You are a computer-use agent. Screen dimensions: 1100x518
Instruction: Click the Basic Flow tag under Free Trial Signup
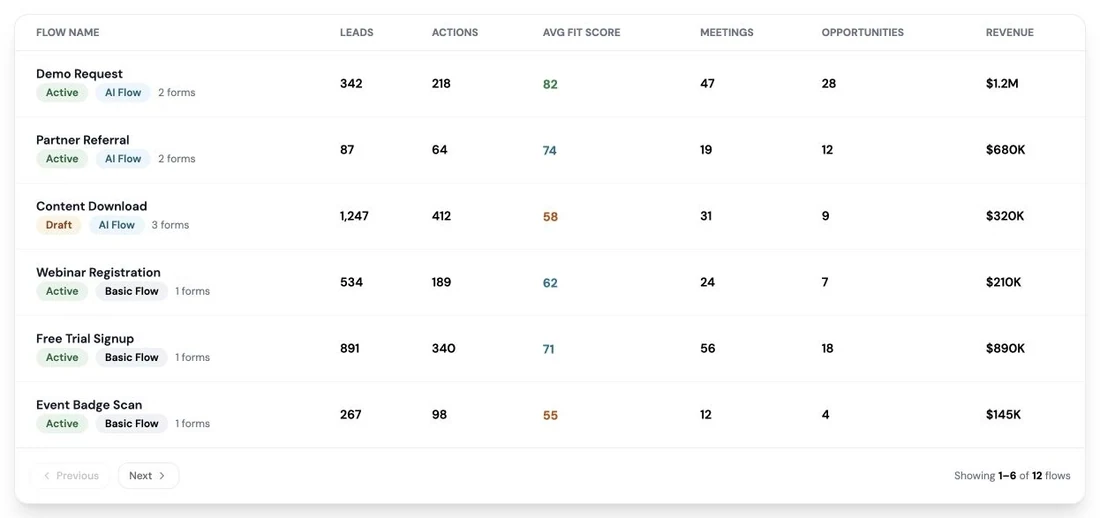(x=131, y=357)
